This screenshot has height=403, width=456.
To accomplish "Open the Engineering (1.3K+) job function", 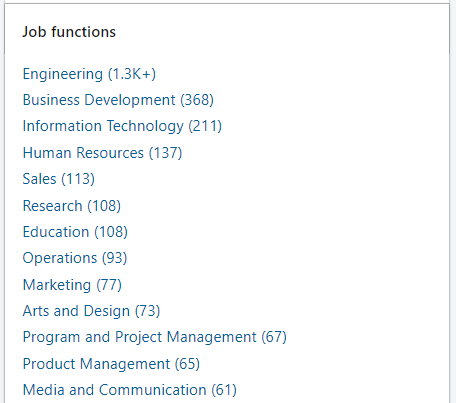I will [x=89, y=74].
